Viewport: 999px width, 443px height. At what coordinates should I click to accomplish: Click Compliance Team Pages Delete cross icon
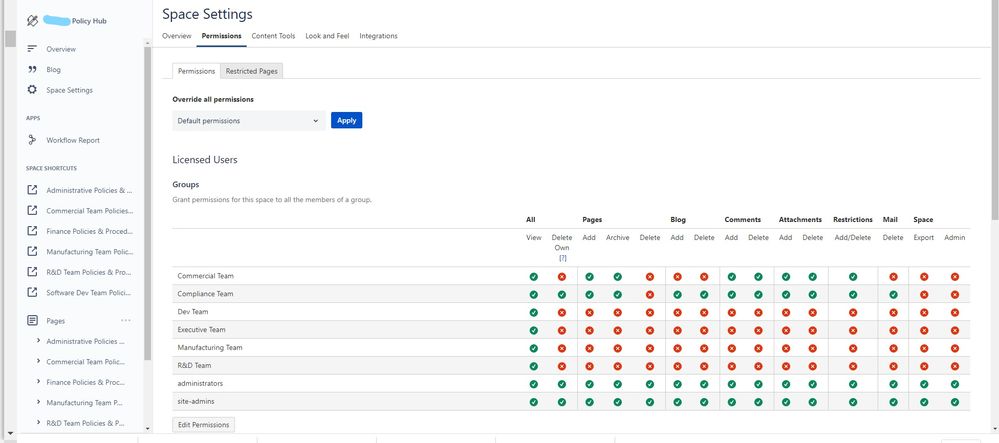(649, 294)
